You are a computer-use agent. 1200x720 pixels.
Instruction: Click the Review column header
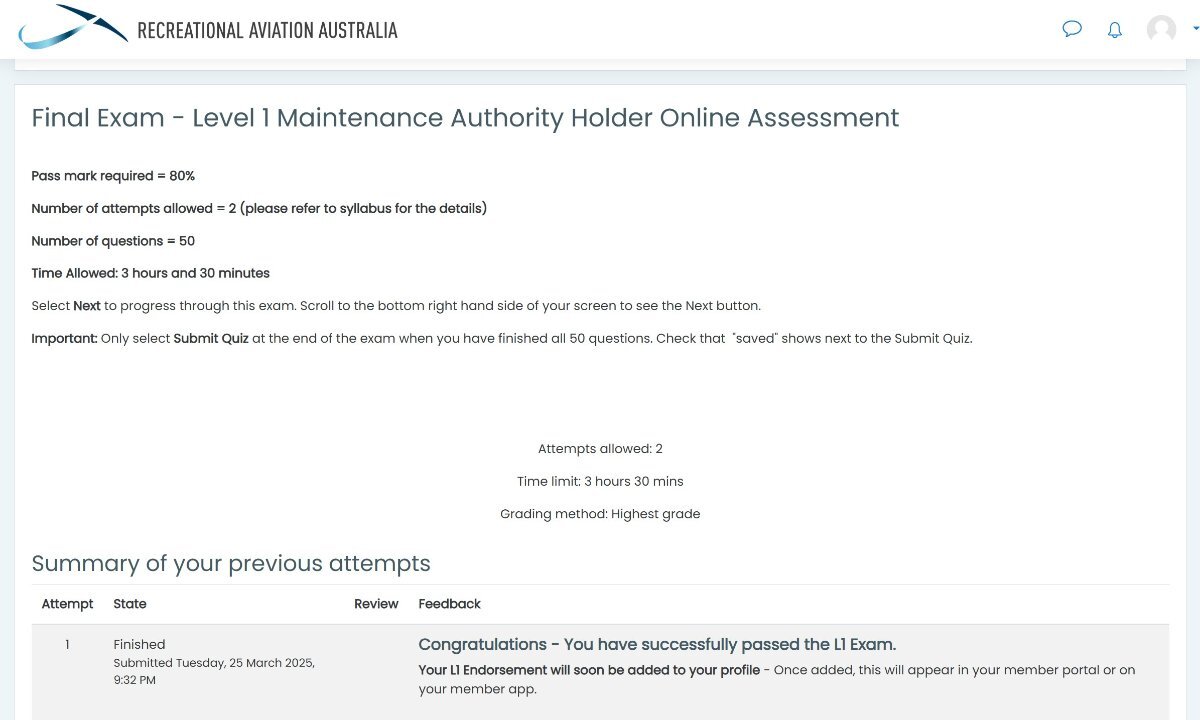pyautogui.click(x=376, y=604)
